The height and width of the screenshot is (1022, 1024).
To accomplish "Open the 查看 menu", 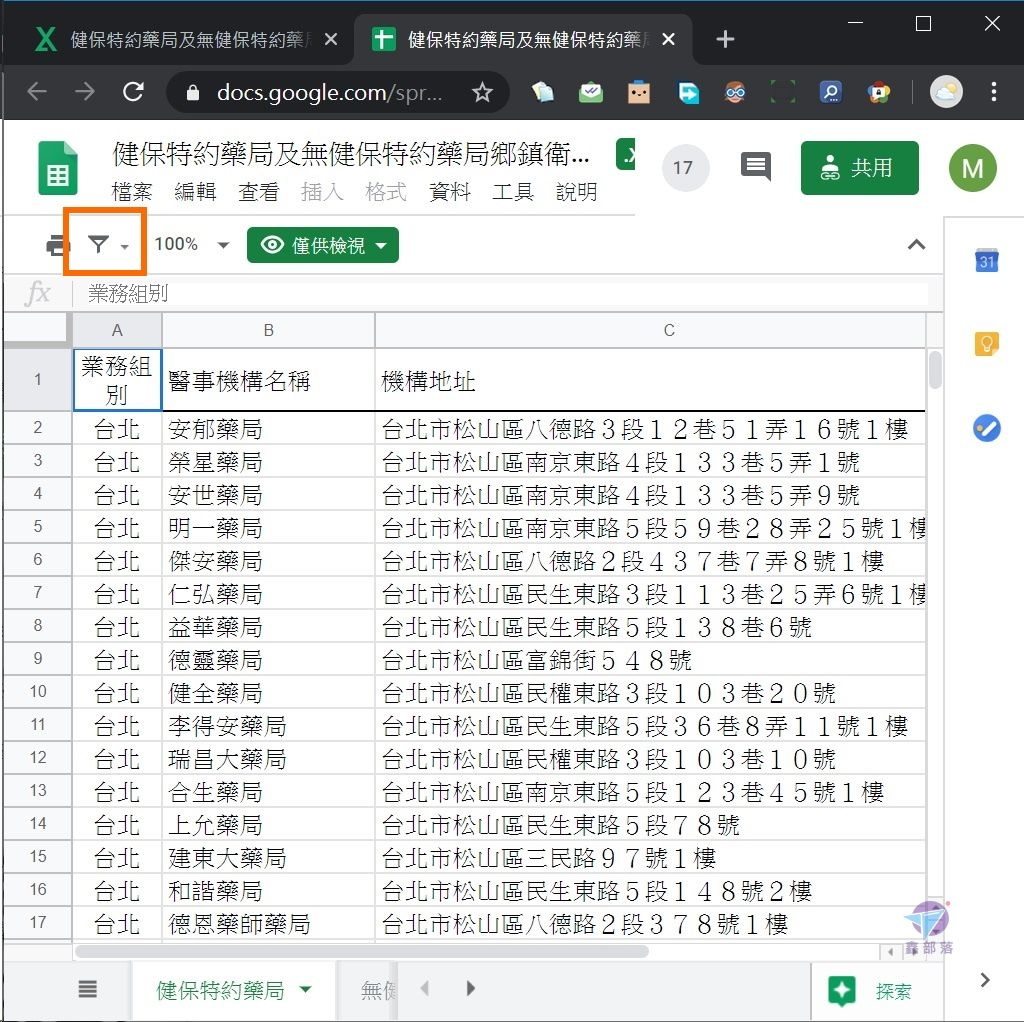I will pyautogui.click(x=259, y=191).
